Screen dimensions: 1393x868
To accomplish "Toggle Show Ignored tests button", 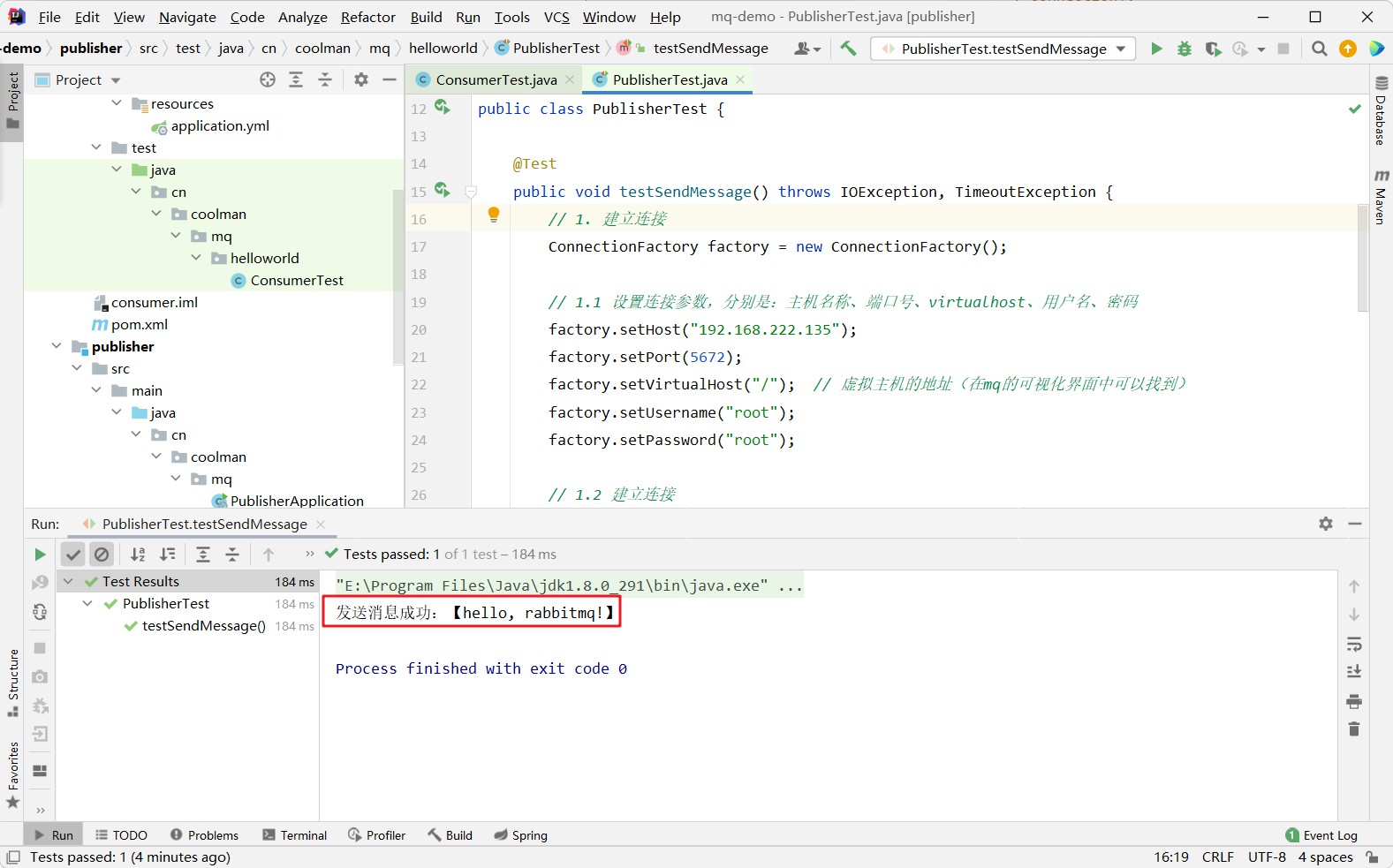I will 102,555.
